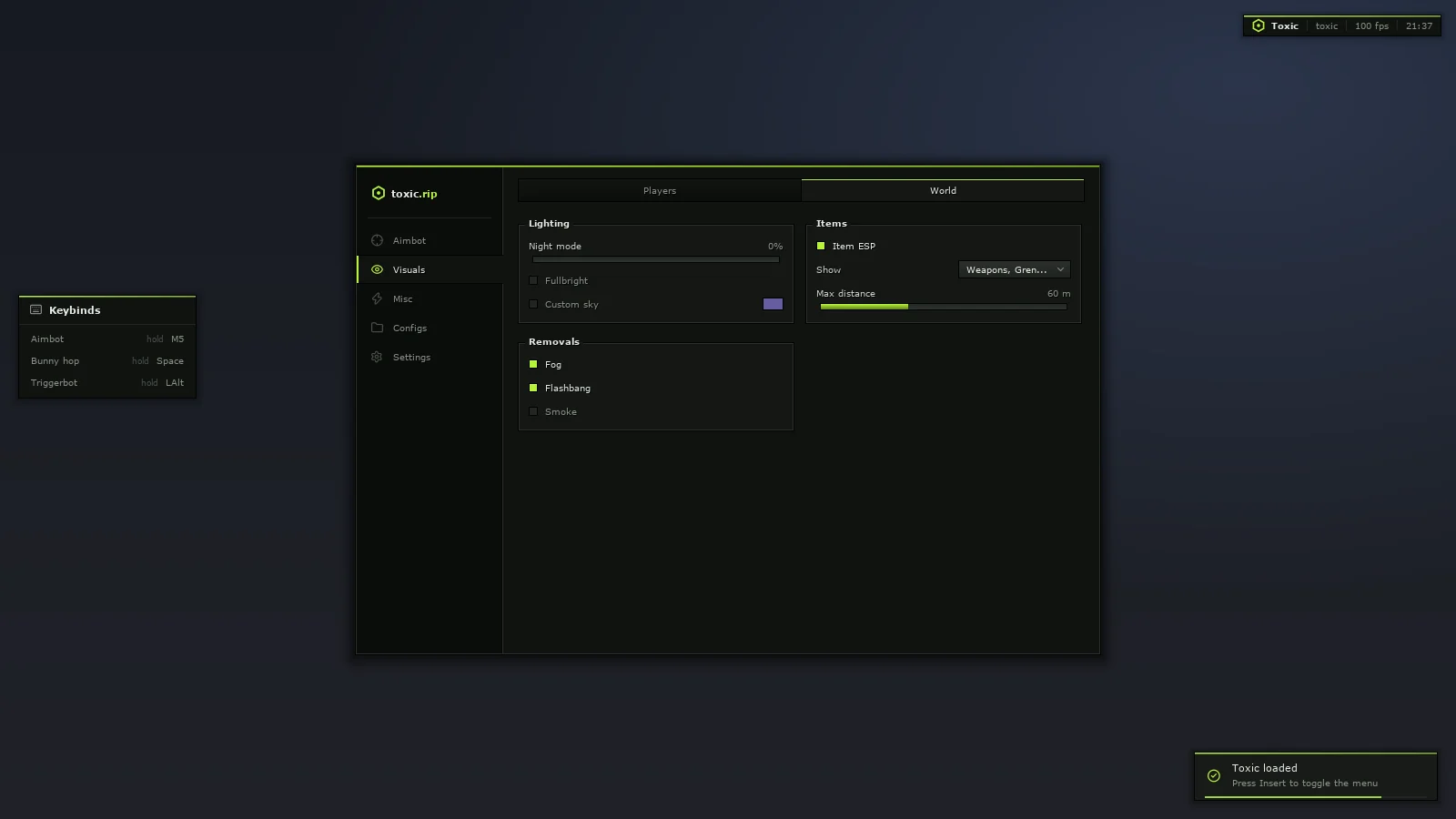Click the toxic.rip hexagon logo
The height and width of the screenshot is (819, 1456).
pyautogui.click(x=379, y=193)
